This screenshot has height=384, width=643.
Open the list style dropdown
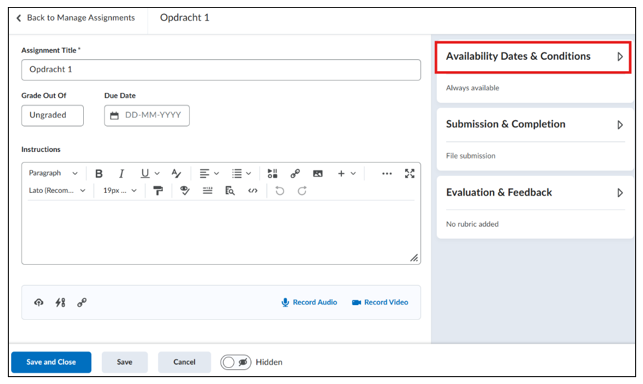point(241,174)
